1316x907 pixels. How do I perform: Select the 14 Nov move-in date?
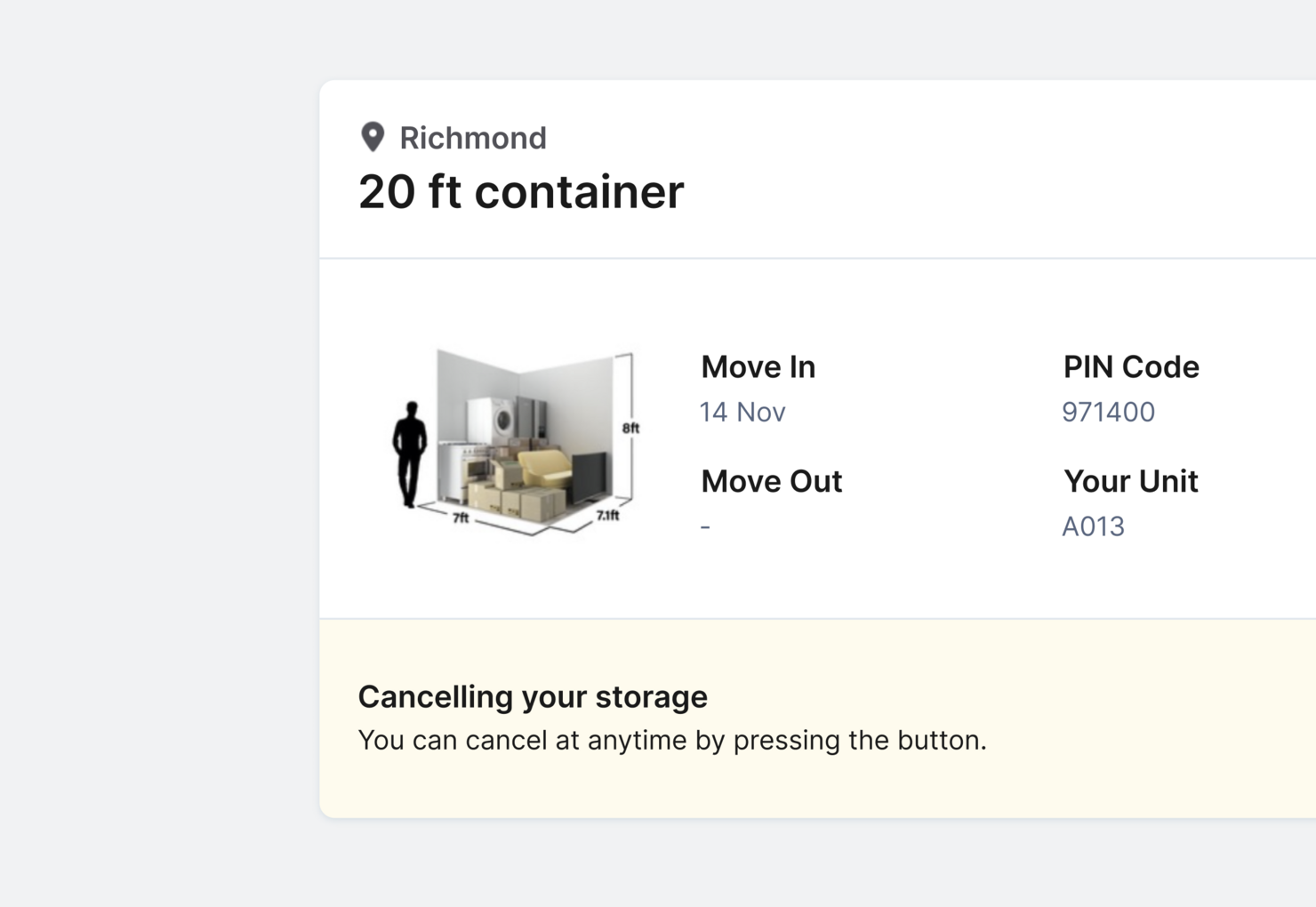pyautogui.click(x=742, y=412)
